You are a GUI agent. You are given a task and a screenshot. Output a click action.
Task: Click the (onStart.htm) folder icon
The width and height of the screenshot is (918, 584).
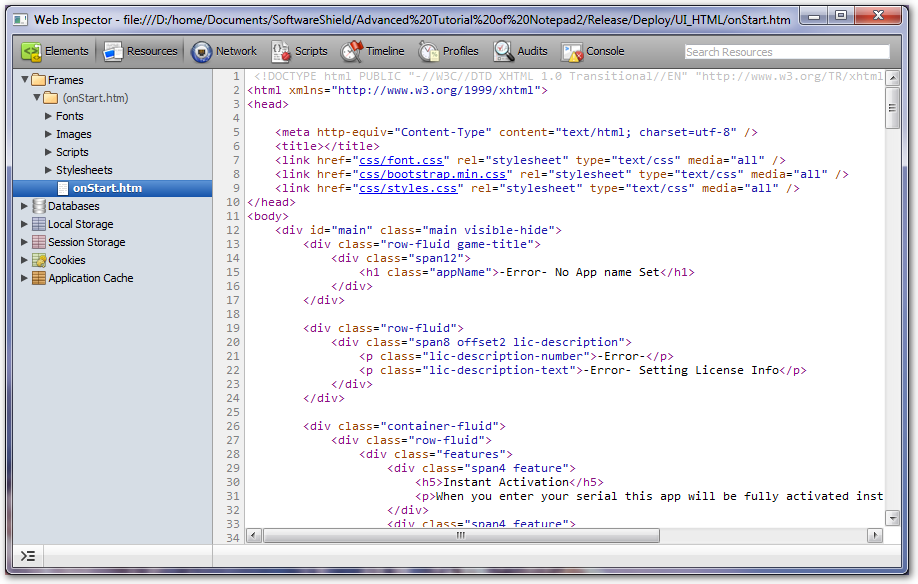[51, 98]
